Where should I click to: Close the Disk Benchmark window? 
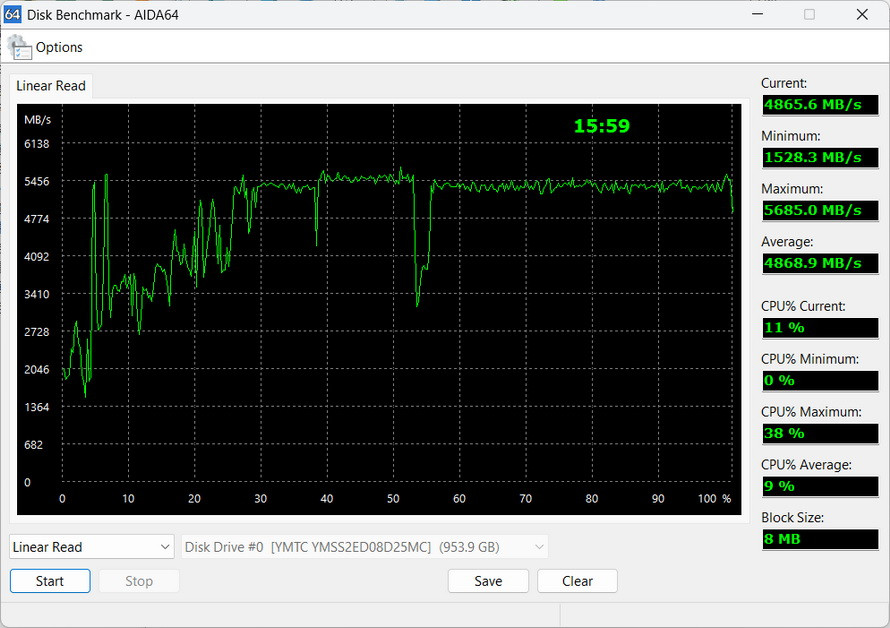(862, 14)
